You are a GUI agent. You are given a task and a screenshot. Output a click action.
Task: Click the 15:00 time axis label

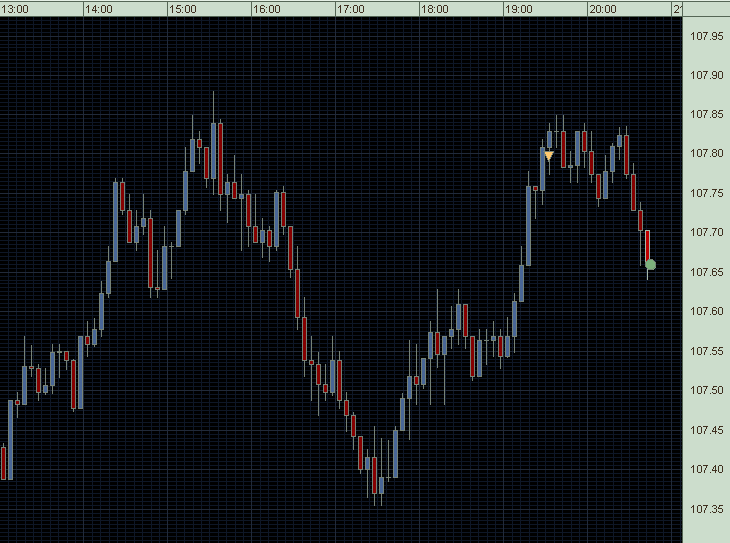click(x=182, y=9)
